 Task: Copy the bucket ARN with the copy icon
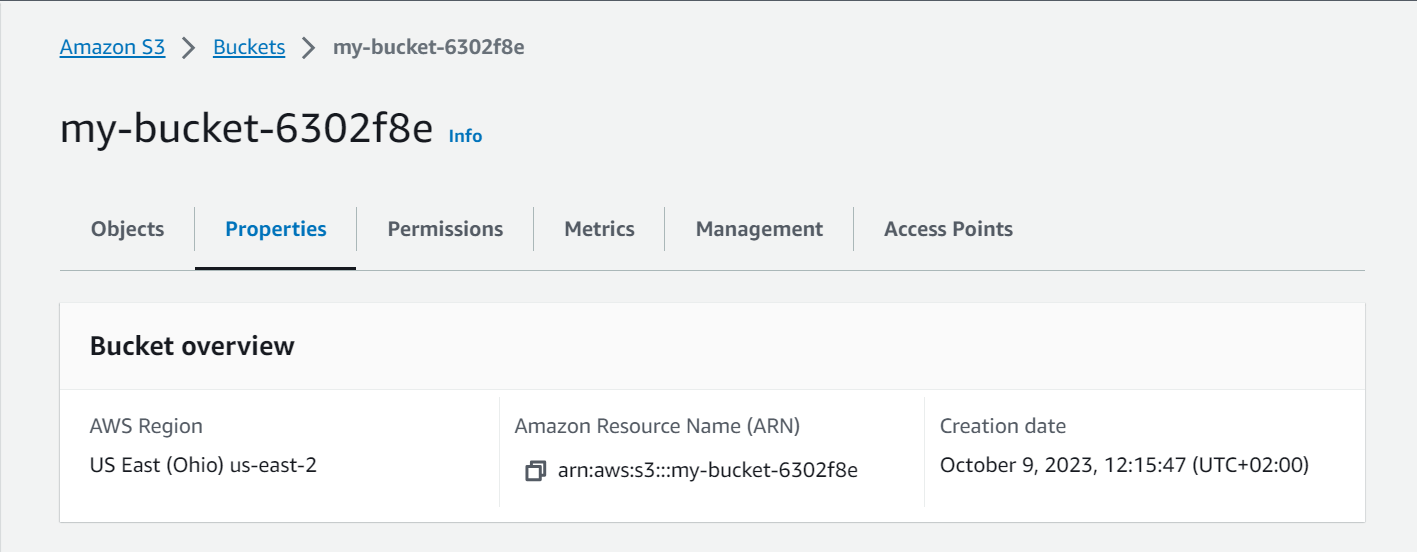(535, 470)
